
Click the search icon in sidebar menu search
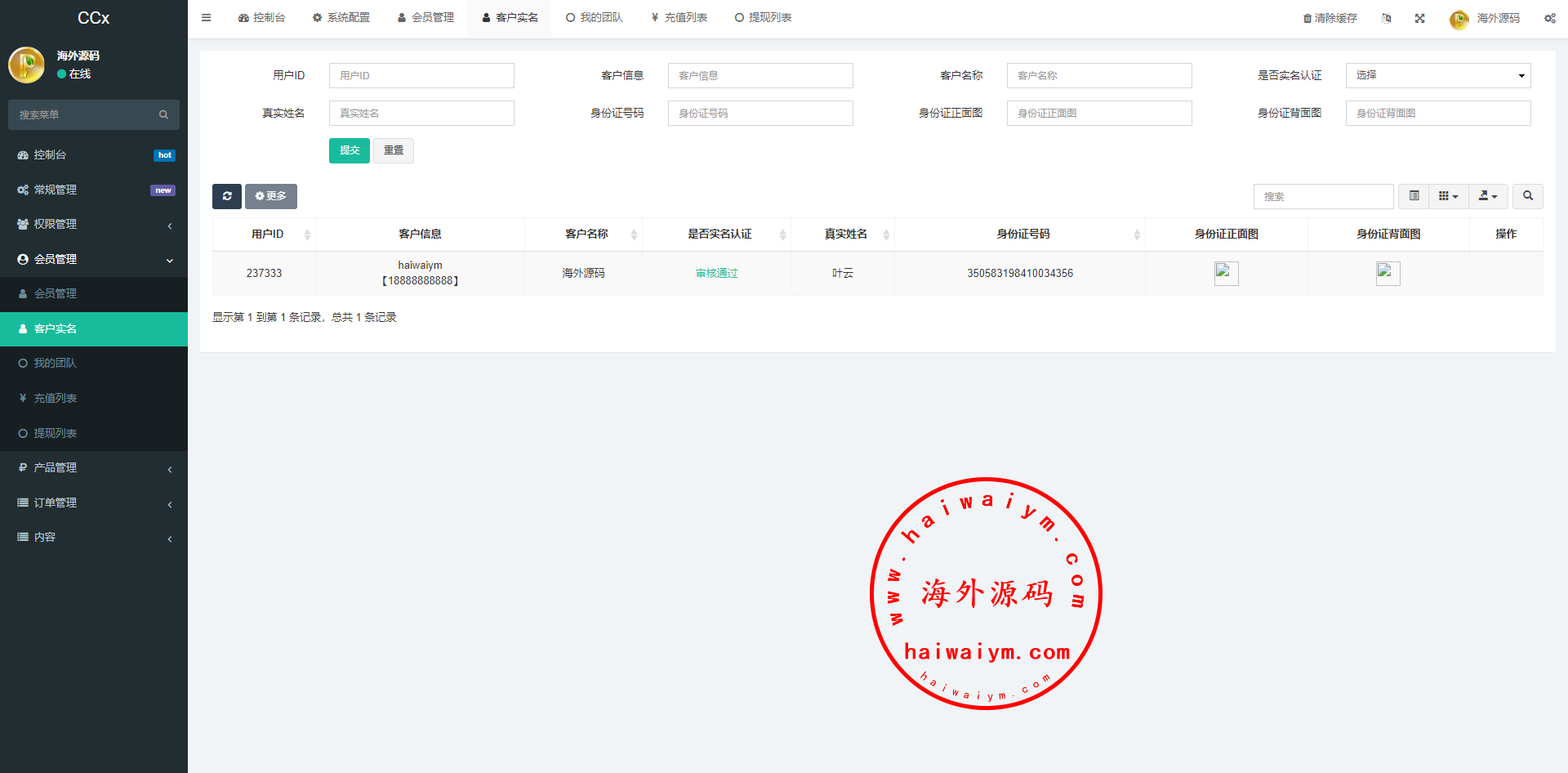point(163,115)
